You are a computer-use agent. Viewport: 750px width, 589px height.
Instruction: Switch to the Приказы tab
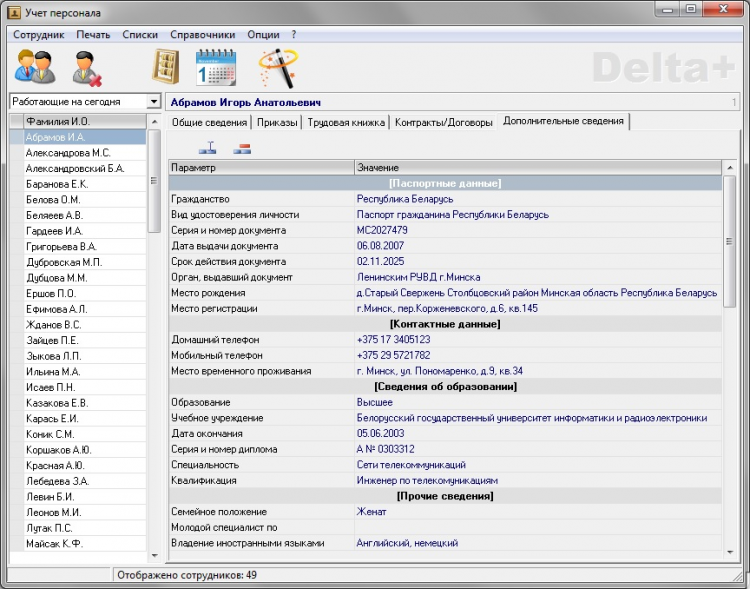point(277,122)
